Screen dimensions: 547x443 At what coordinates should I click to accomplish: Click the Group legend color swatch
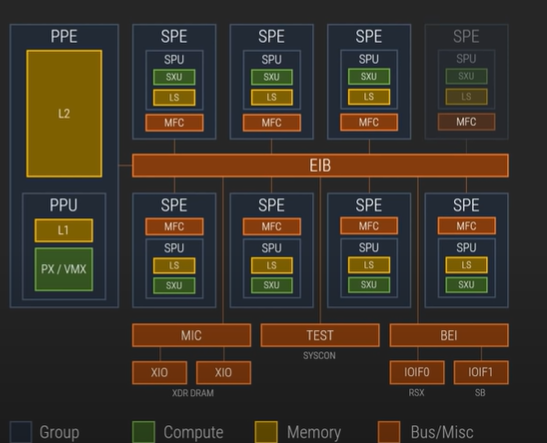point(21,432)
